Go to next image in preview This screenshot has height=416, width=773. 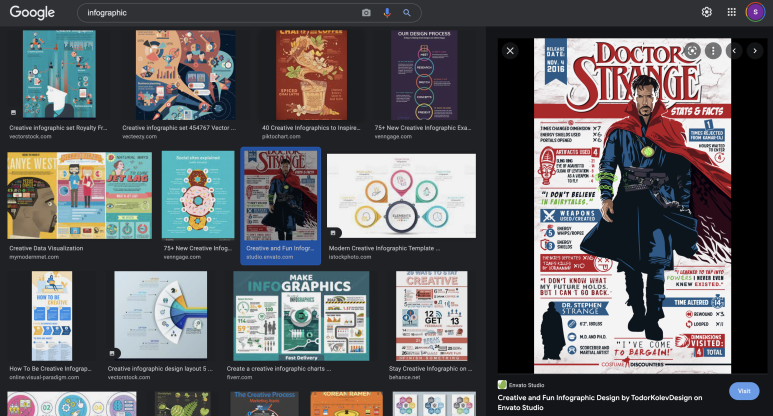point(755,50)
